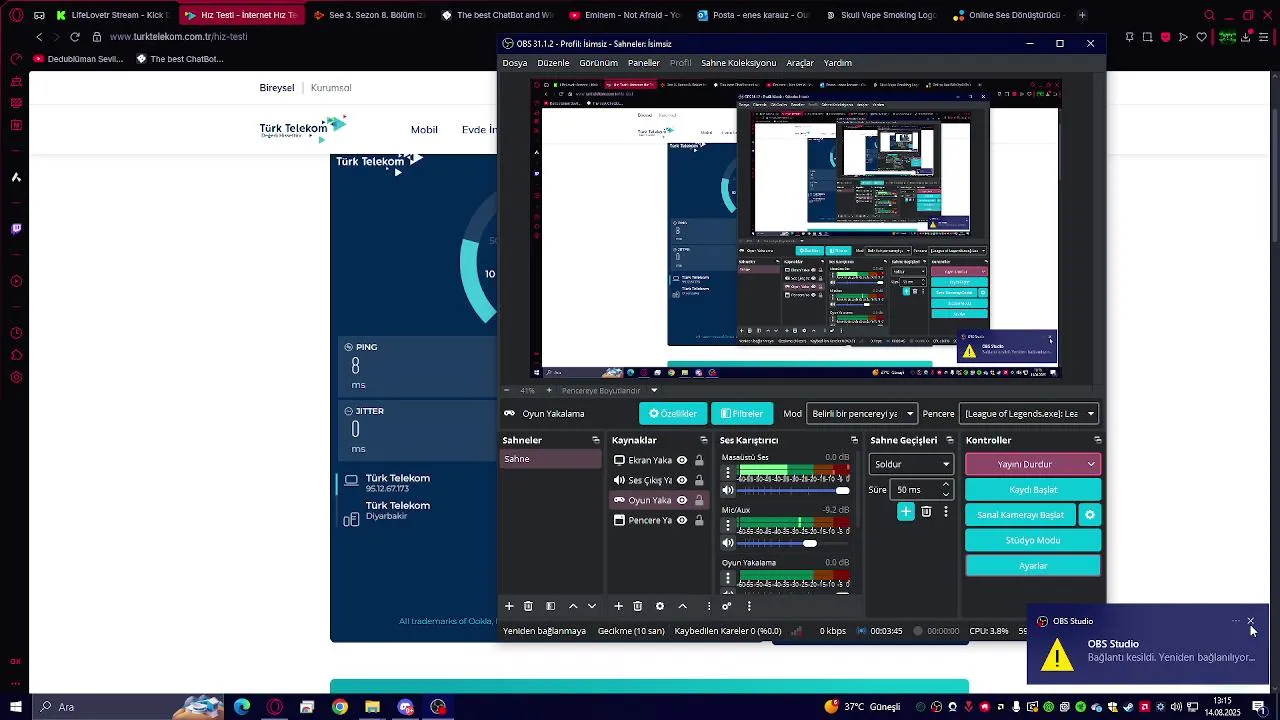1280x720 pixels.
Task: Open Görünüm menu in OBS
Action: (x=598, y=63)
